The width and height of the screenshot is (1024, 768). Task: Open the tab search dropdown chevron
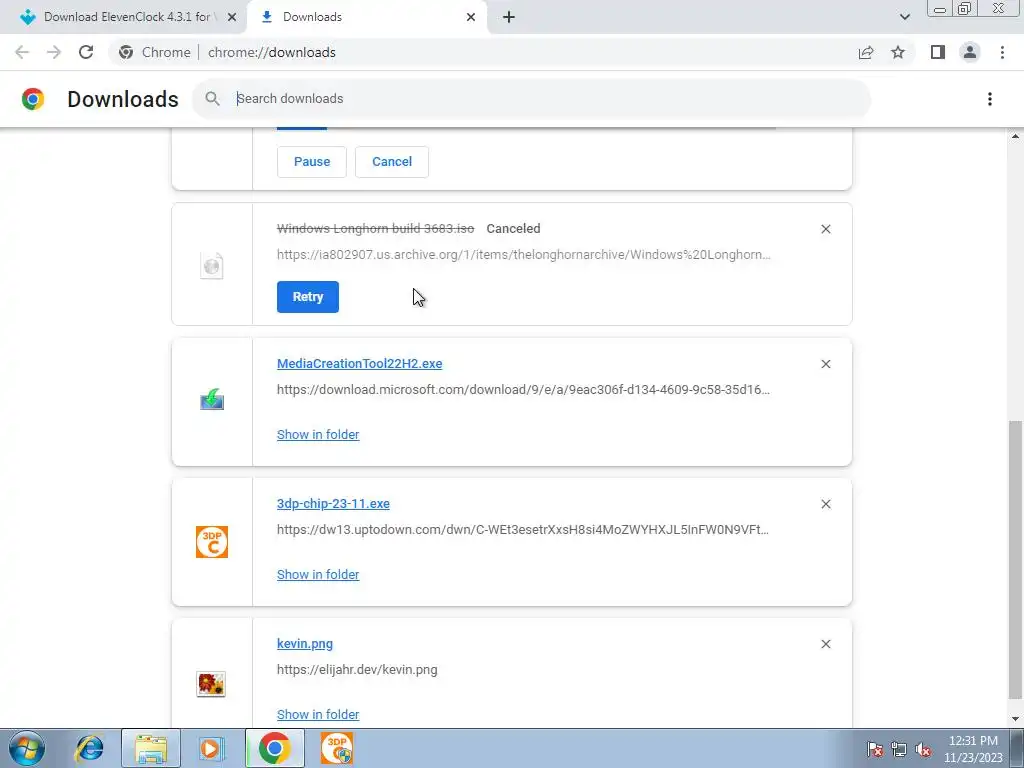click(x=904, y=17)
